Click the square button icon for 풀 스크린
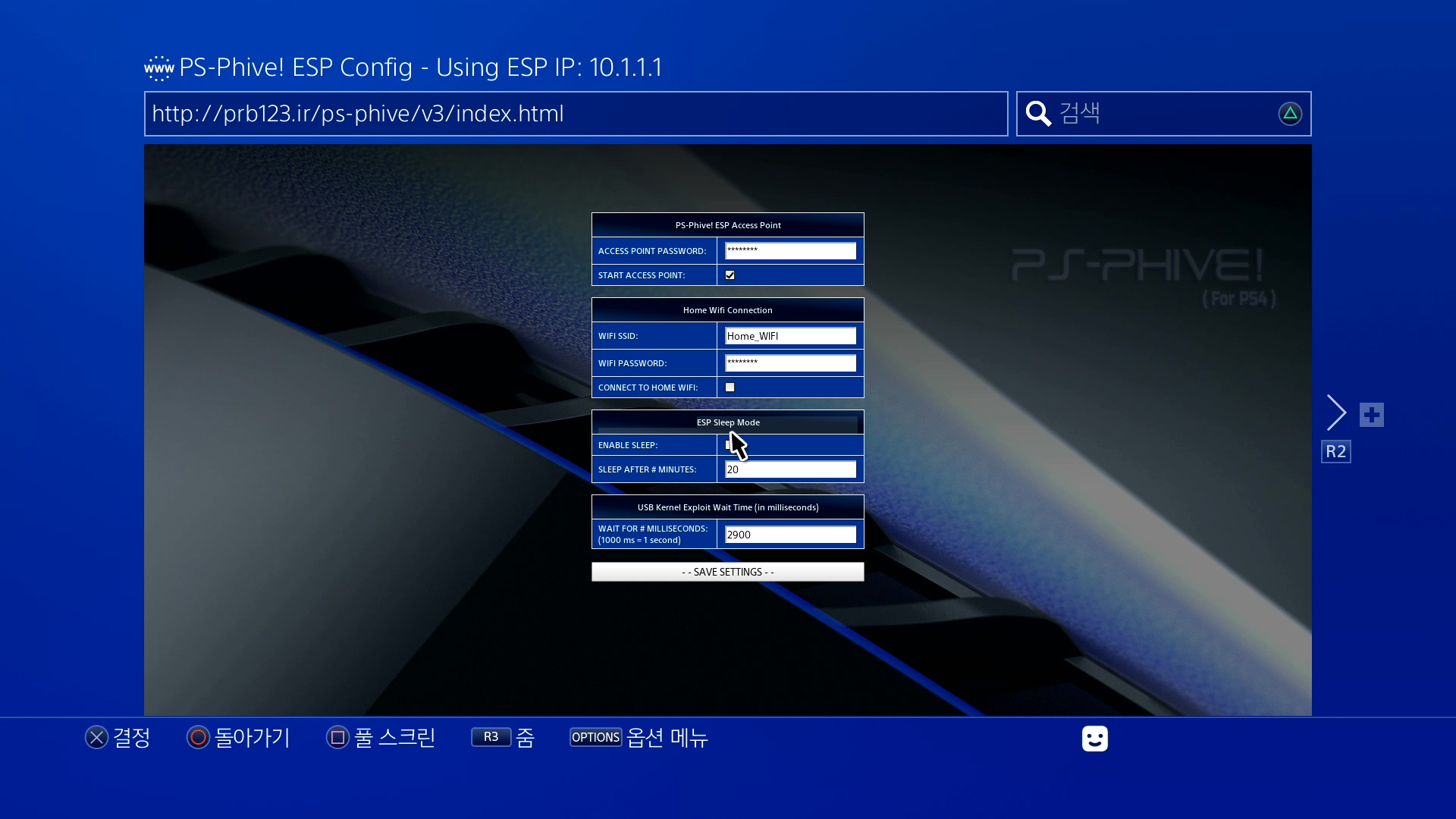Image resolution: width=1456 pixels, height=819 pixels. [x=338, y=737]
